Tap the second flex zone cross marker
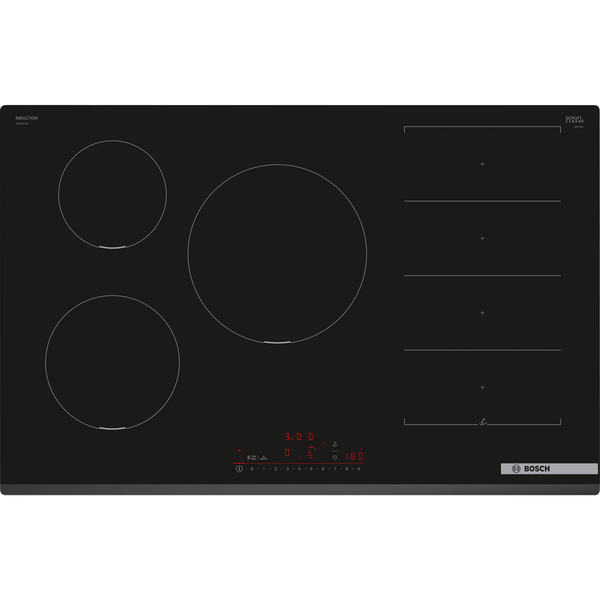The height and width of the screenshot is (600, 600). [482, 238]
